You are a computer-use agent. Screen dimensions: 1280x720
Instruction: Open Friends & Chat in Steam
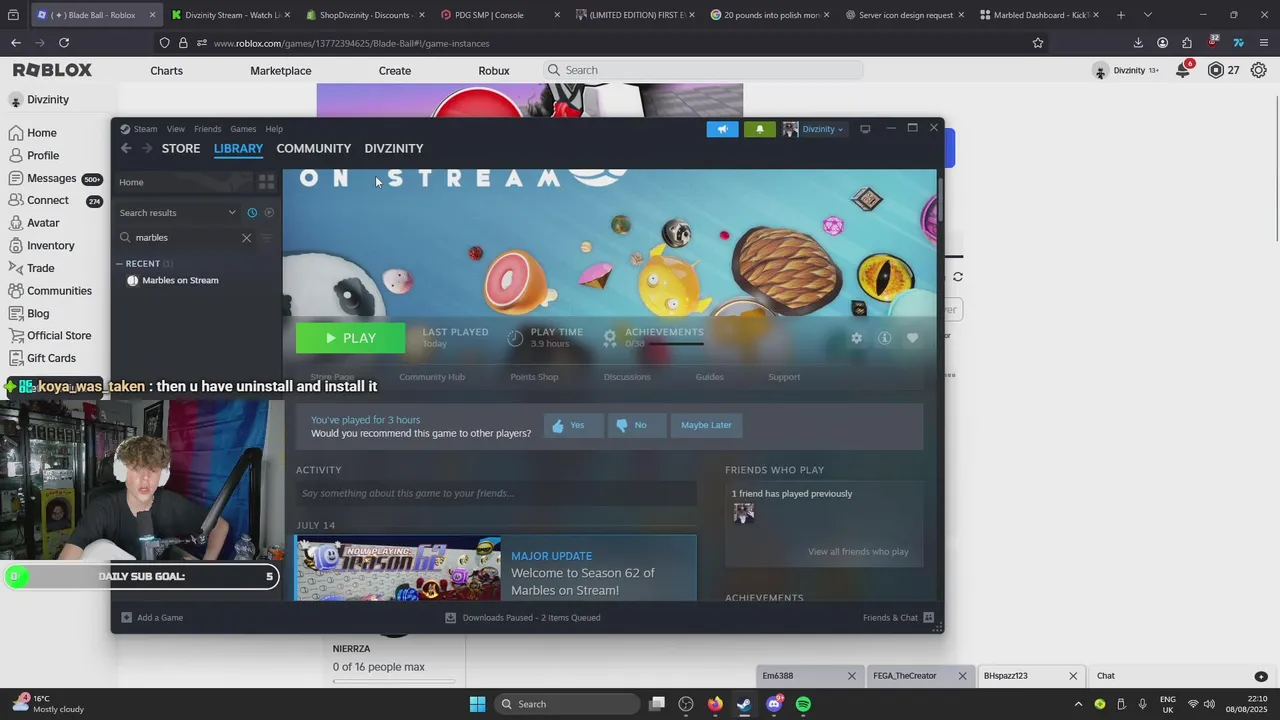[898, 618]
